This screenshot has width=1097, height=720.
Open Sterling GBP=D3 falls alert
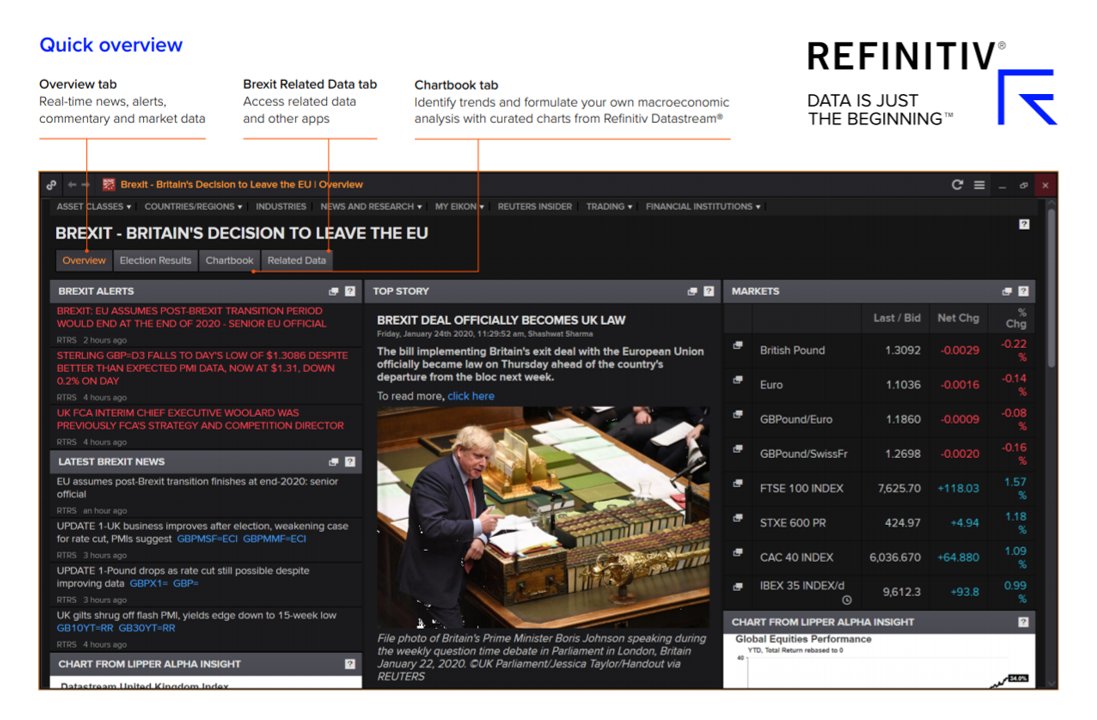[202, 368]
